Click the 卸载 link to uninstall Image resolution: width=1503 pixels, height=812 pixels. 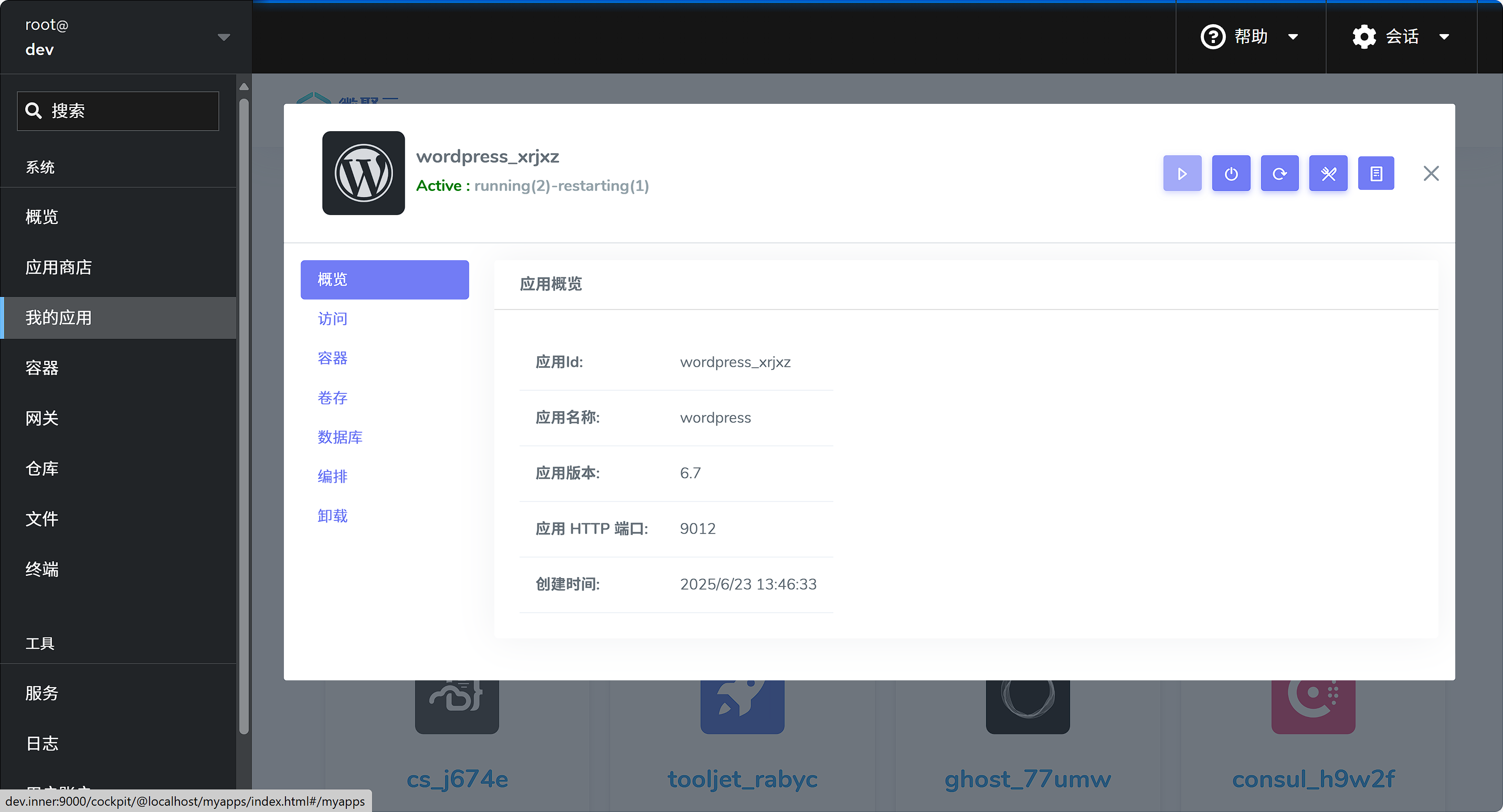(x=332, y=515)
